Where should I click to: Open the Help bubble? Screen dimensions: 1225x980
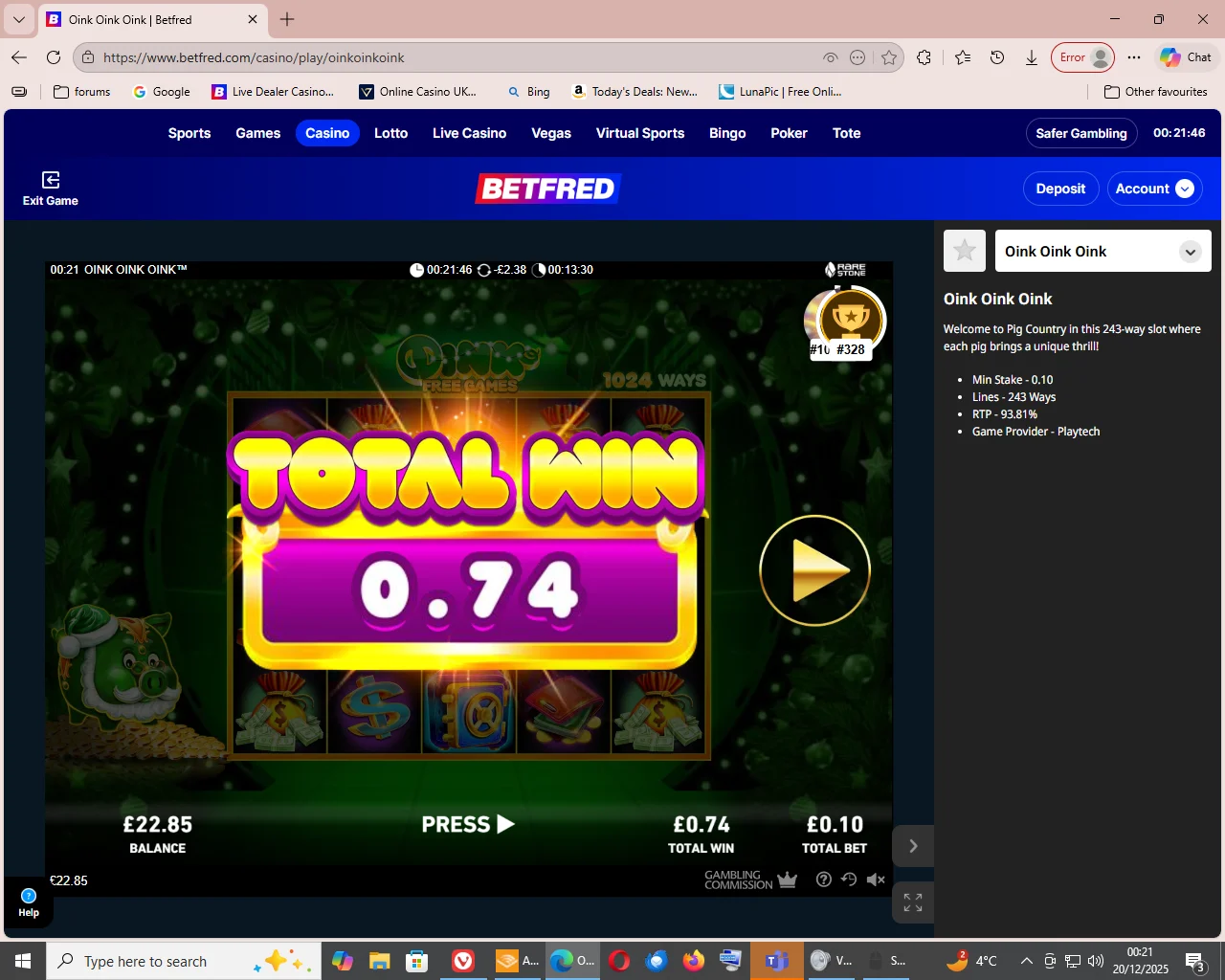(29, 902)
